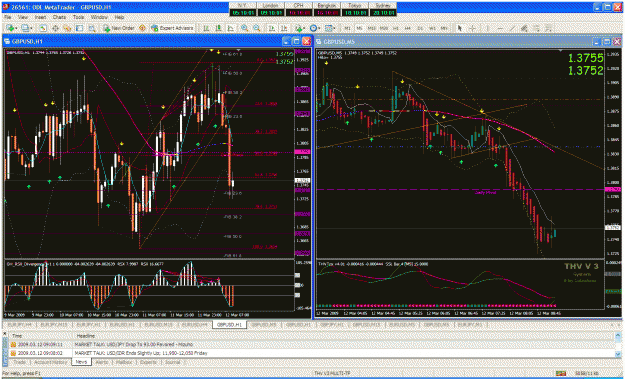Select the W1 timeframe button
This screenshot has width=625, height=379.
coord(432,28)
